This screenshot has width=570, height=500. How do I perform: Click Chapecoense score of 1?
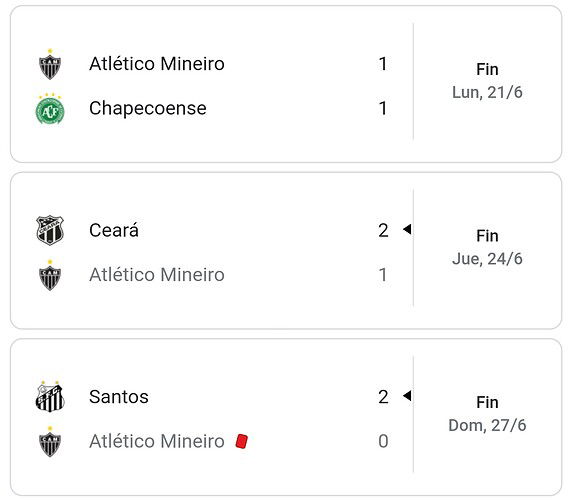pos(383,108)
